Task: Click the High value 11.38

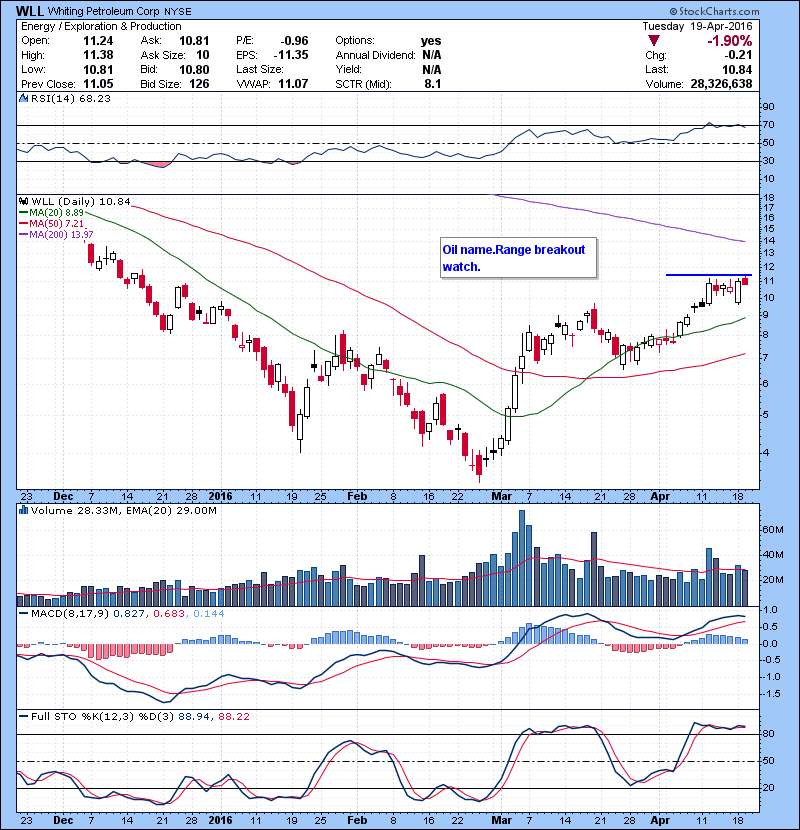Action: (98, 55)
